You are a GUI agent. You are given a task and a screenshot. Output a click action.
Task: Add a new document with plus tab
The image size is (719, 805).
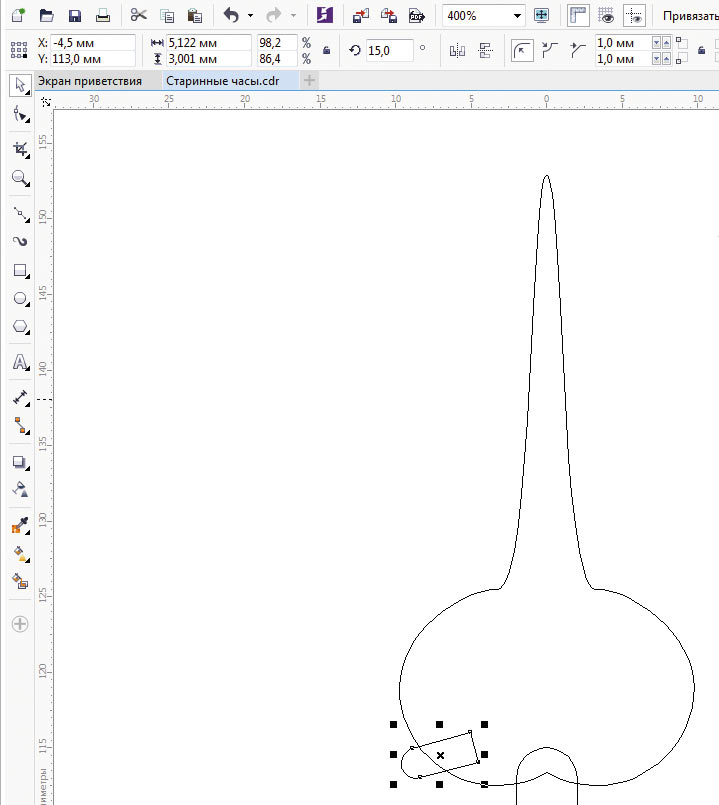click(309, 81)
